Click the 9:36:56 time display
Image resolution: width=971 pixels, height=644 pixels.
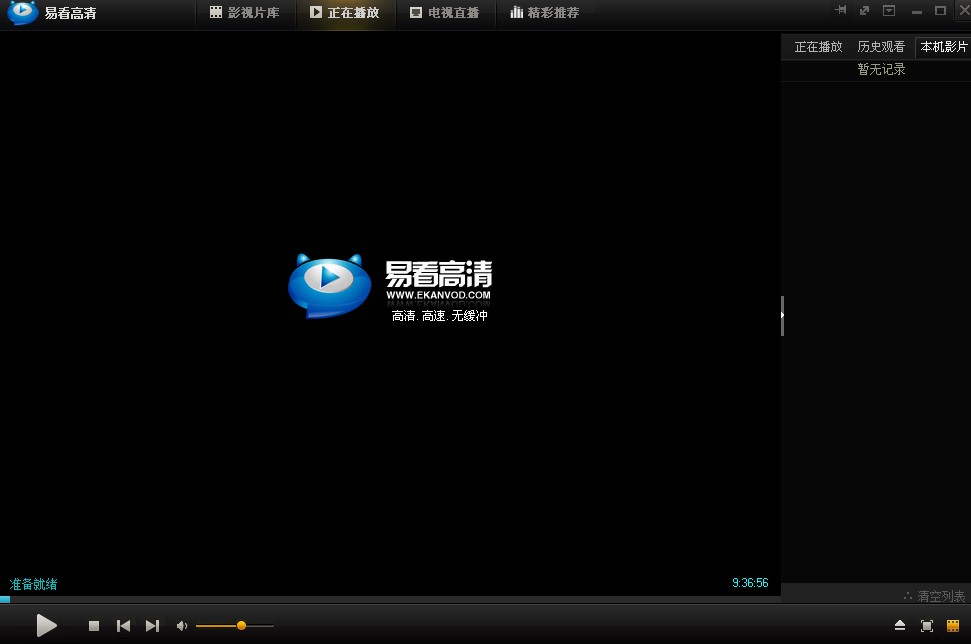pyautogui.click(x=750, y=583)
